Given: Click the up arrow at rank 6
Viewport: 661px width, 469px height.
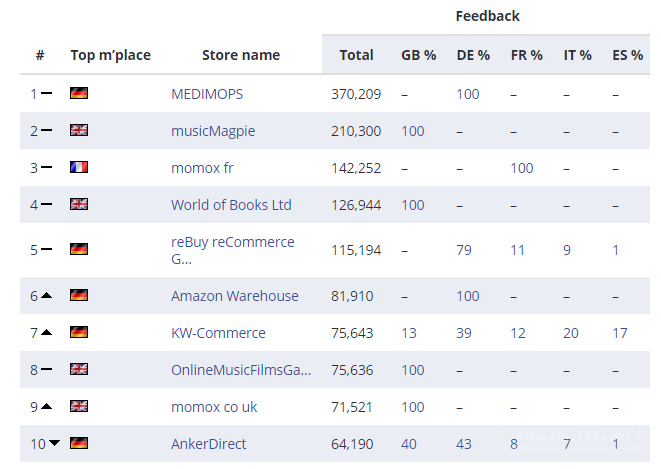Looking at the screenshot, I should click(x=47, y=295).
